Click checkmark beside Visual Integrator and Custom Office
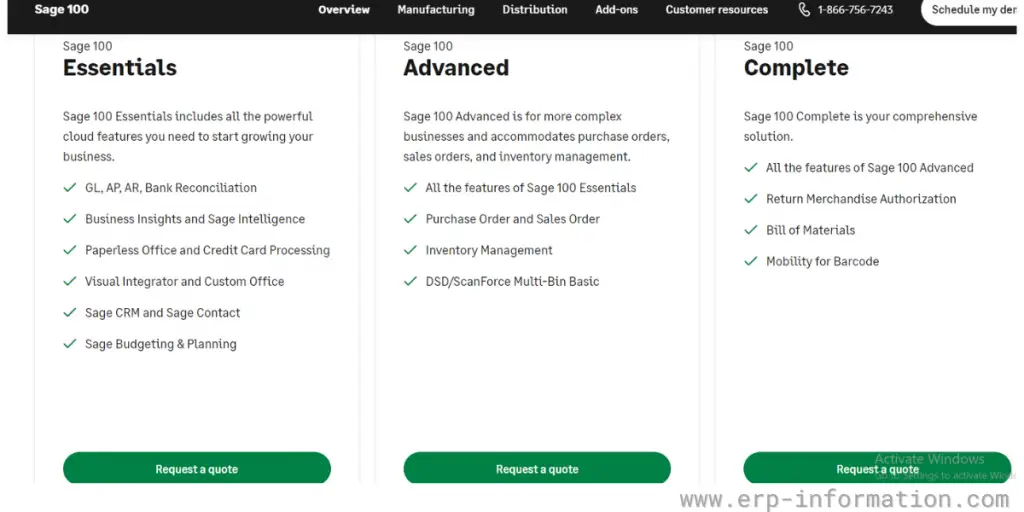This screenshot has width=1024, height=512. click(70, 281)
